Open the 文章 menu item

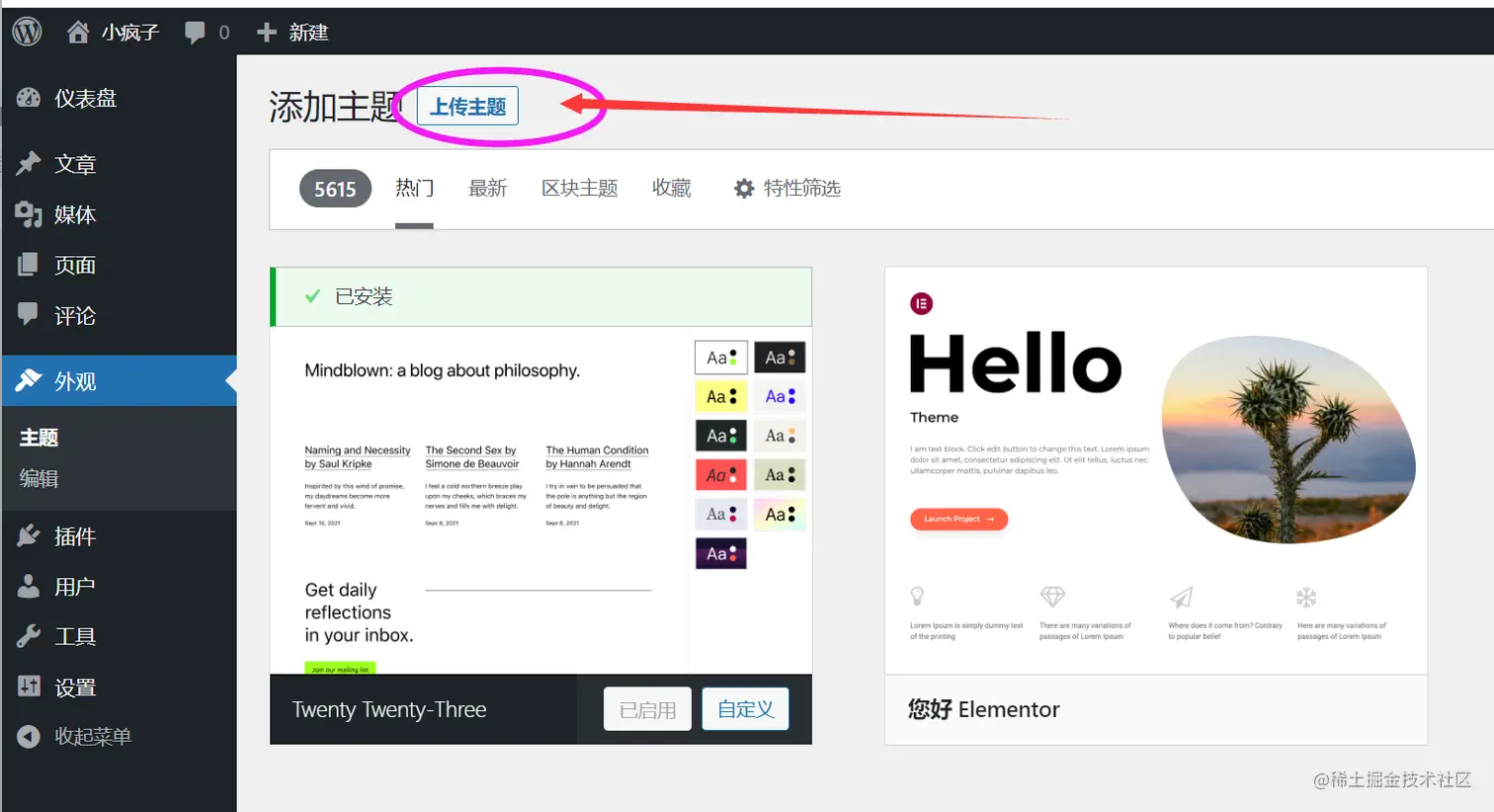click(x=120, y=164)
